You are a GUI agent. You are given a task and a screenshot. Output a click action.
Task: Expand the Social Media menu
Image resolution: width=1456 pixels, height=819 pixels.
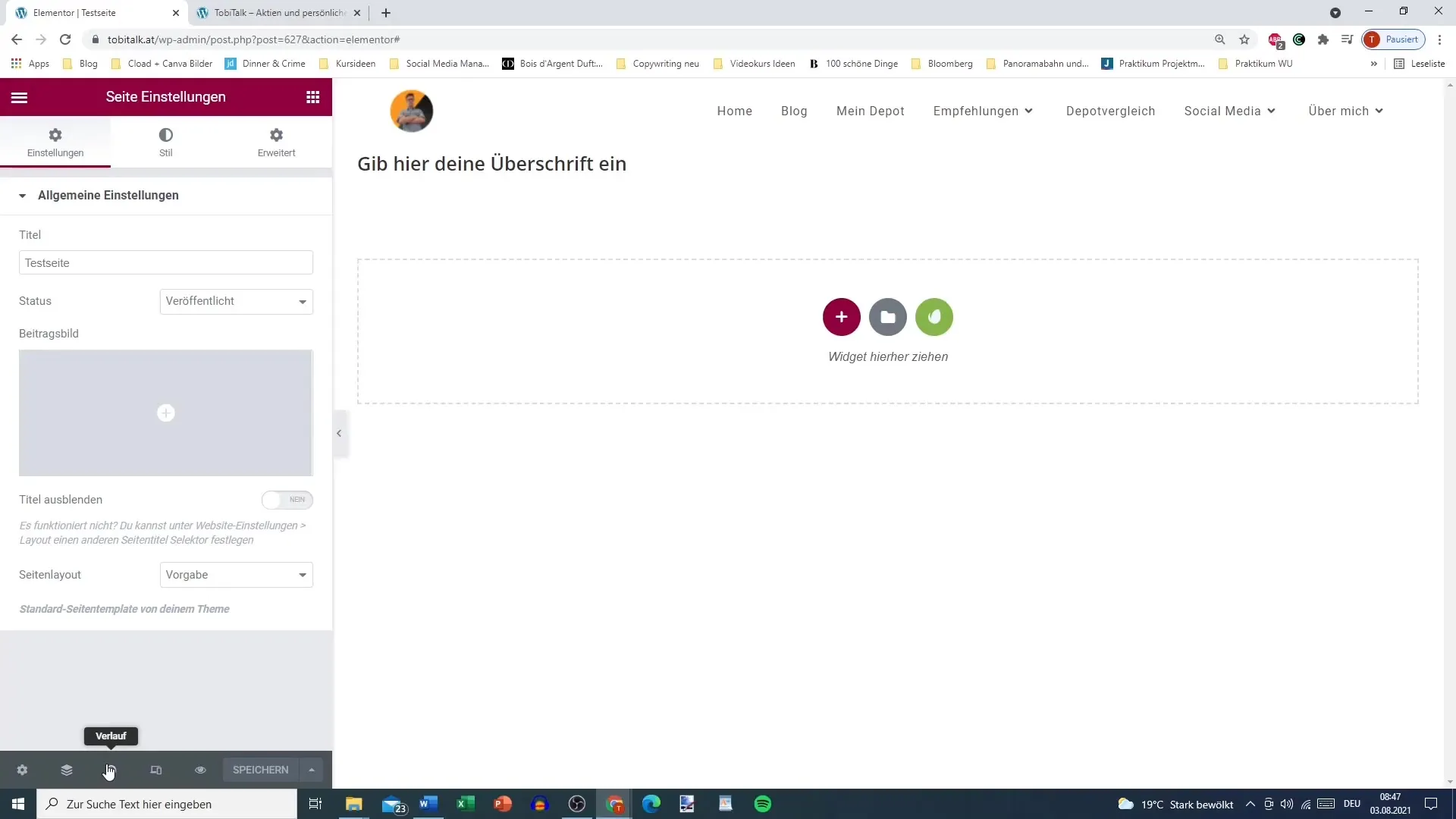coord(1230,111)
